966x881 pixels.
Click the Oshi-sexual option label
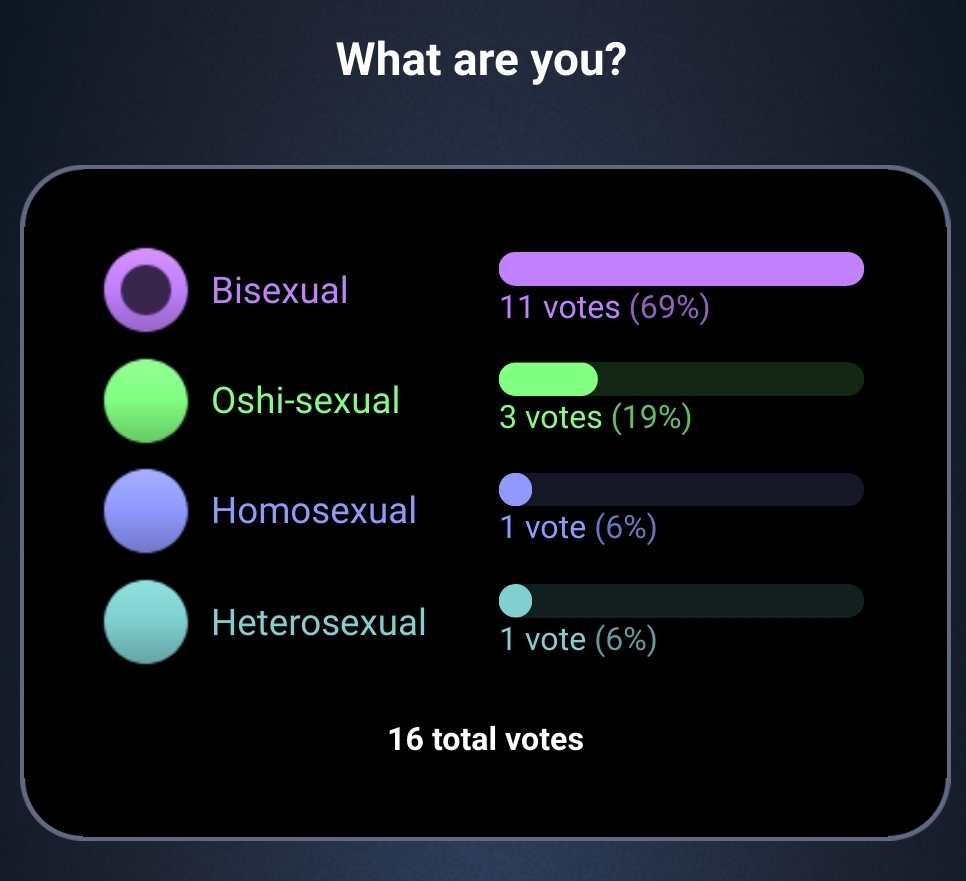[306, 401]
